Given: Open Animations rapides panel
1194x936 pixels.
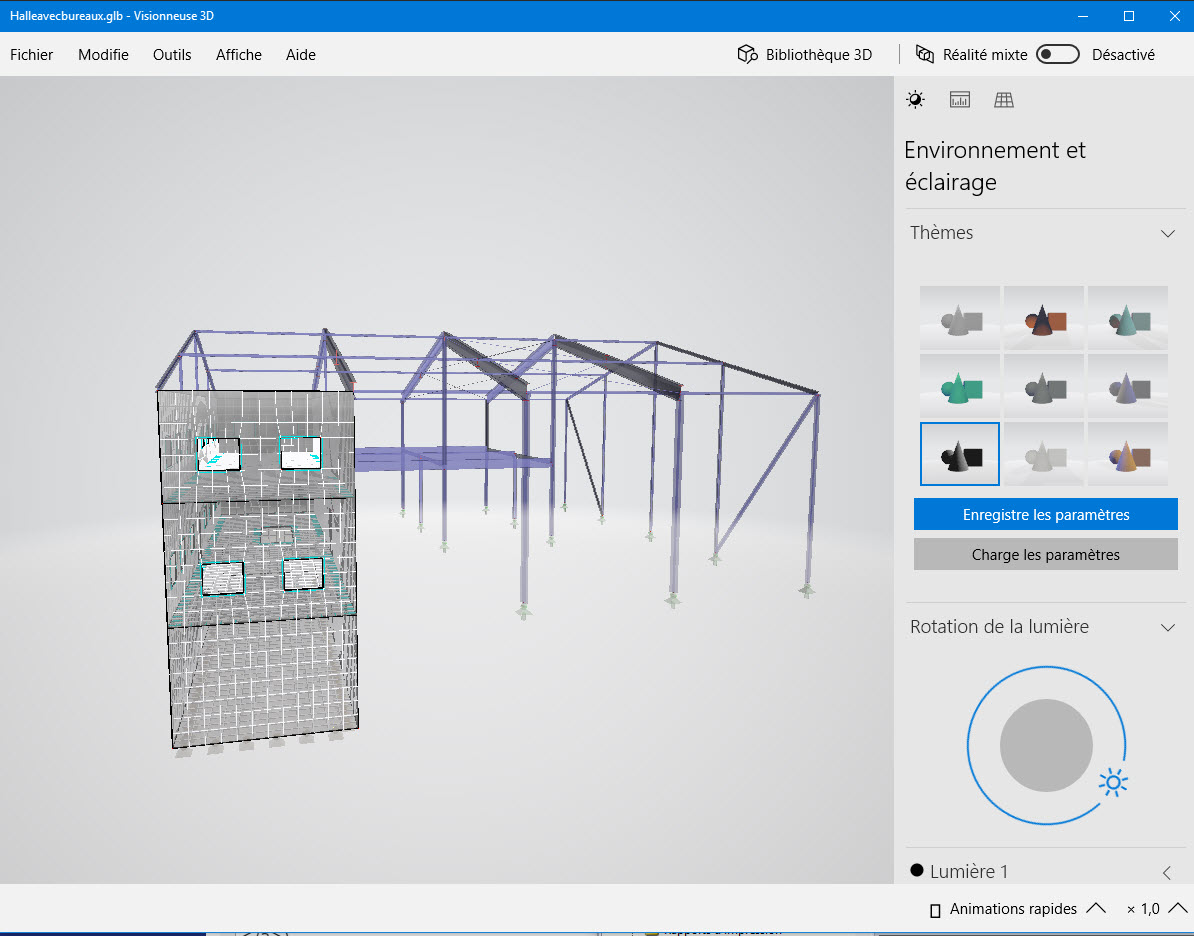Looking at the screenshot, I should point(1013,909).
